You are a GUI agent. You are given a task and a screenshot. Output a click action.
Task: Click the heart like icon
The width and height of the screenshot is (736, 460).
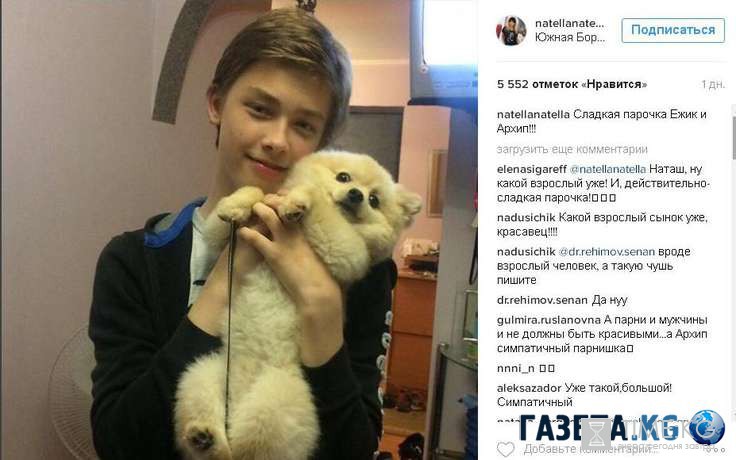(x=506, y=449)
